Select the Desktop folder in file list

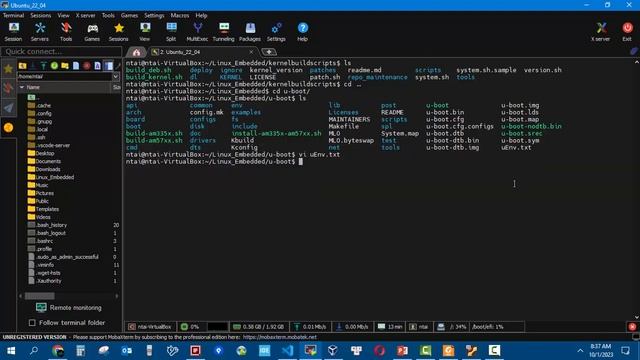point(41,153)
